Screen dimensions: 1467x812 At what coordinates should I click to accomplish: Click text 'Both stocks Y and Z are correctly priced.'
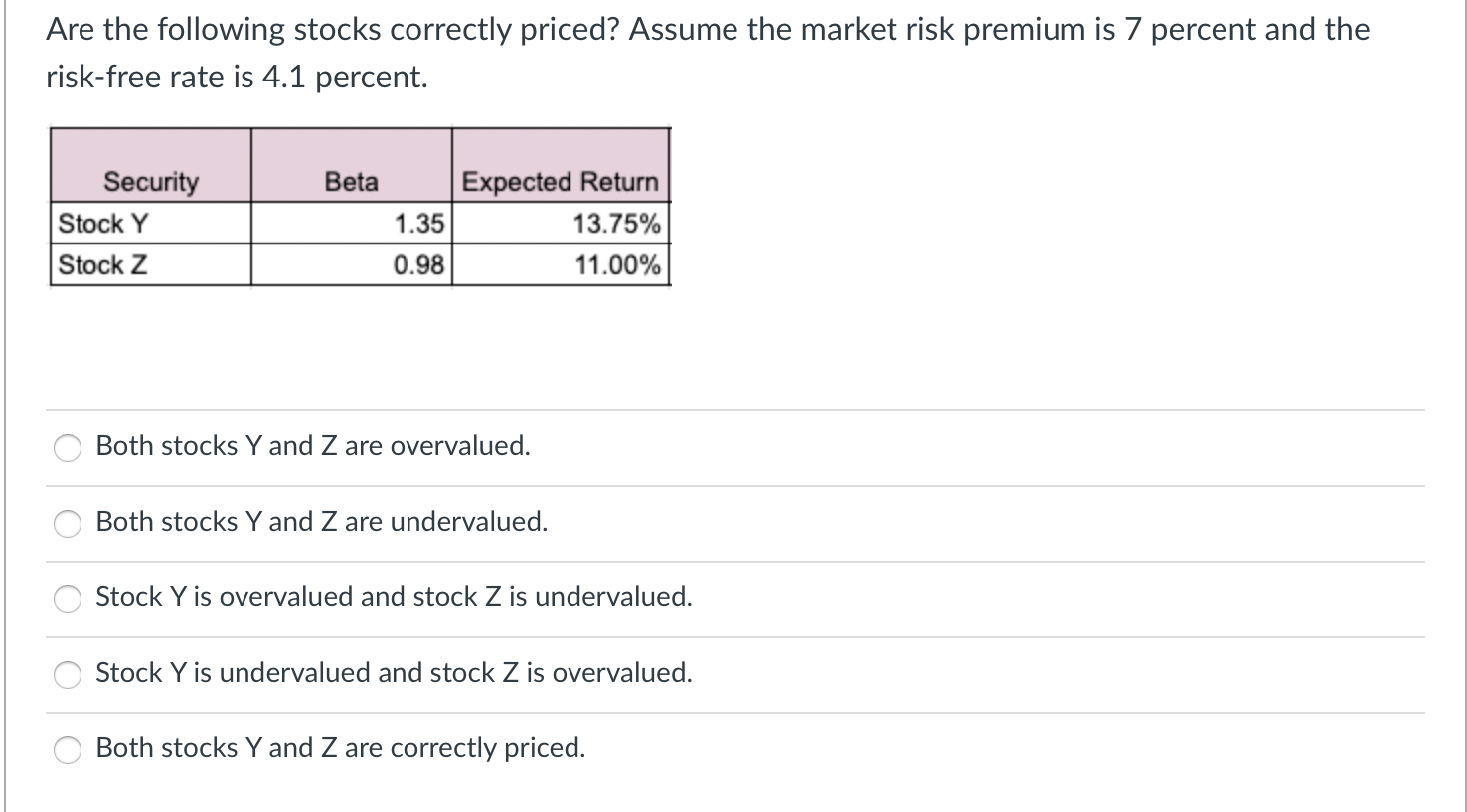coord(341,748)
